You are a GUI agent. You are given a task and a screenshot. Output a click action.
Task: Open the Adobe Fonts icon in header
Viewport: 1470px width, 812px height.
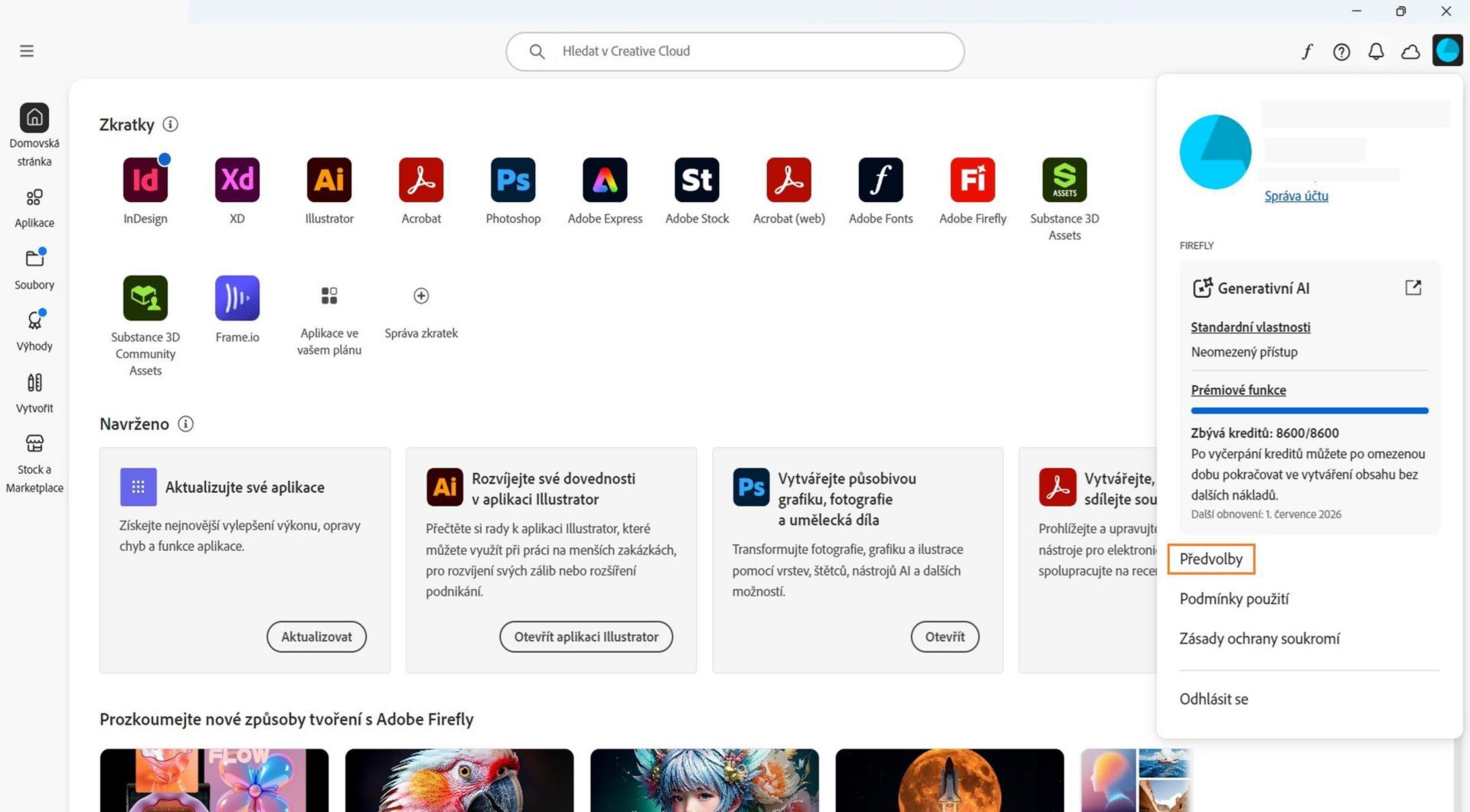click(x=1307, y=51)
